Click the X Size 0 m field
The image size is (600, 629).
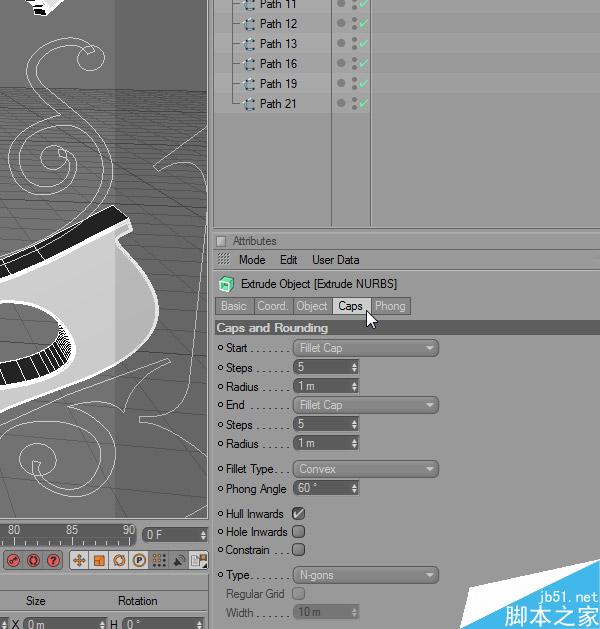[65, 624]
